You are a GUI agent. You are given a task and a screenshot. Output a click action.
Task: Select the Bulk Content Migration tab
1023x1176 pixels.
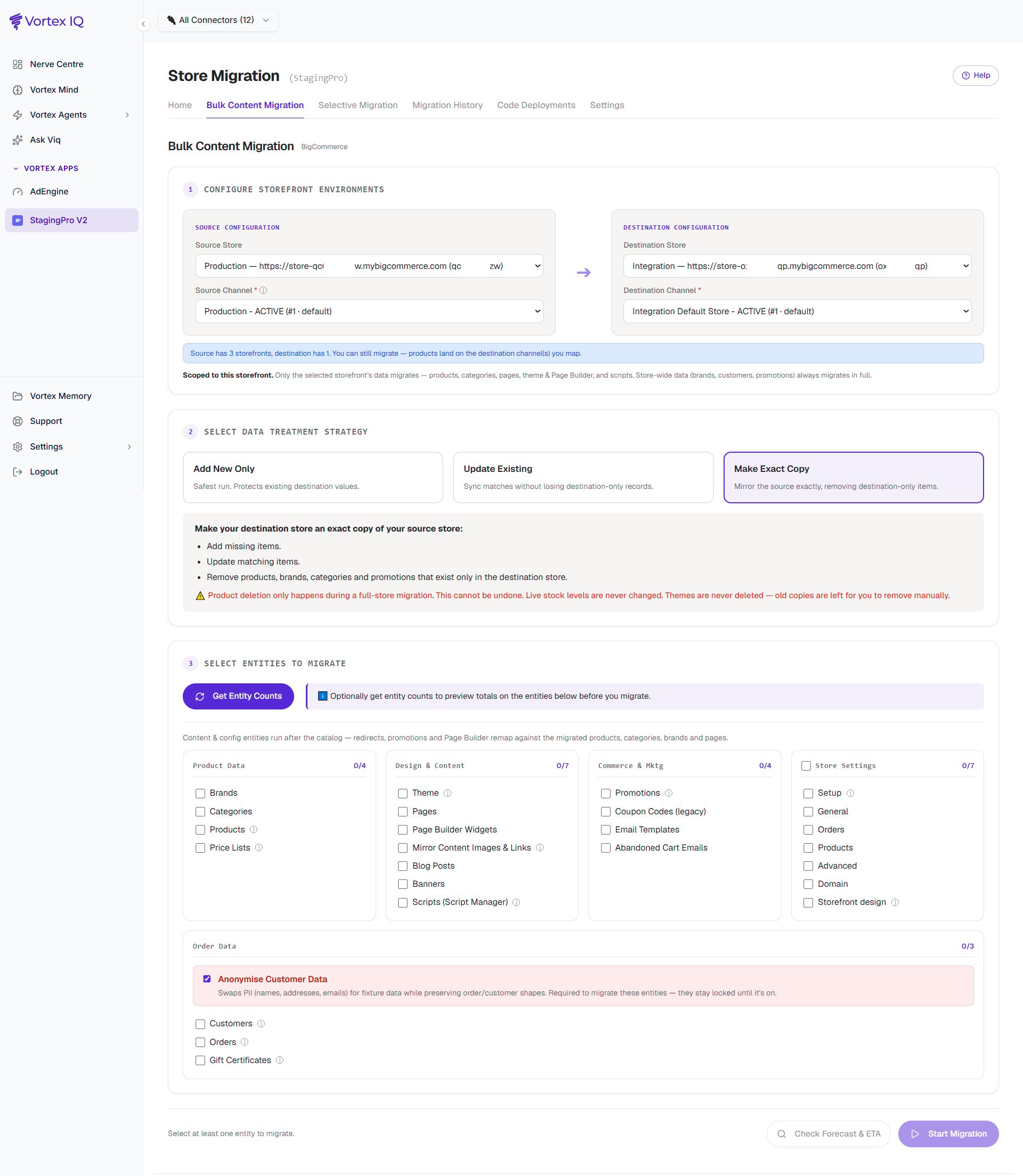point(255,105)
